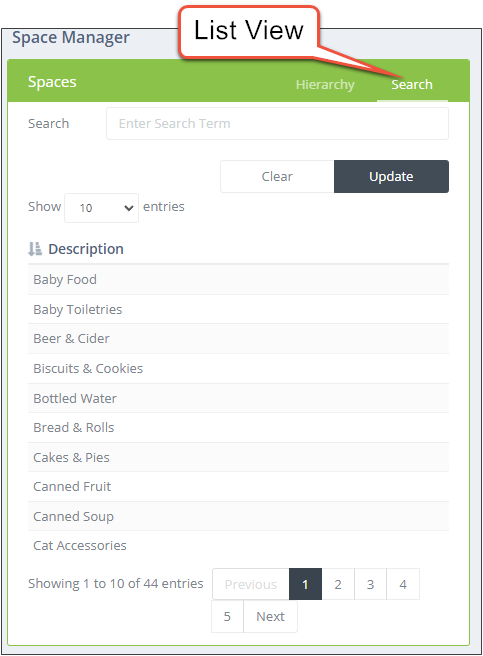483x656 pixels.
Task: Jump to page 4 of entries
Action: tap(403, 584)
